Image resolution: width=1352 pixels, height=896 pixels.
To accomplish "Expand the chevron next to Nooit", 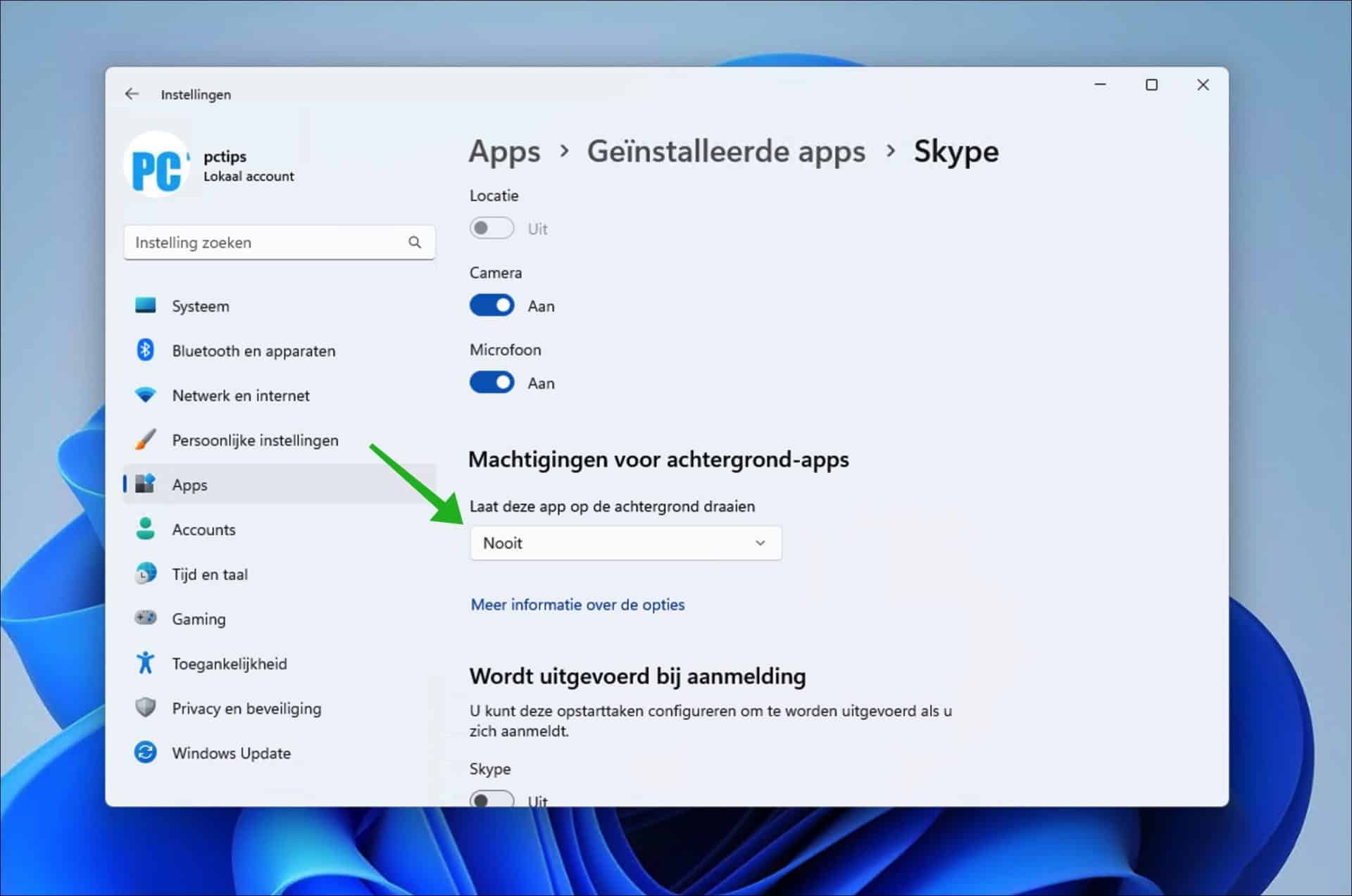I will (x=760, y=543).
